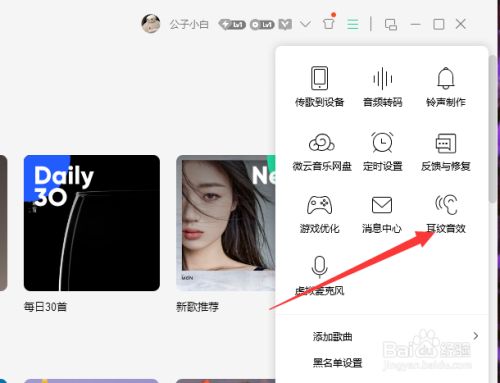This screenshot has width=500, height=383.
Task: Click the user avatar picture
Action: (x=151, y=24)
